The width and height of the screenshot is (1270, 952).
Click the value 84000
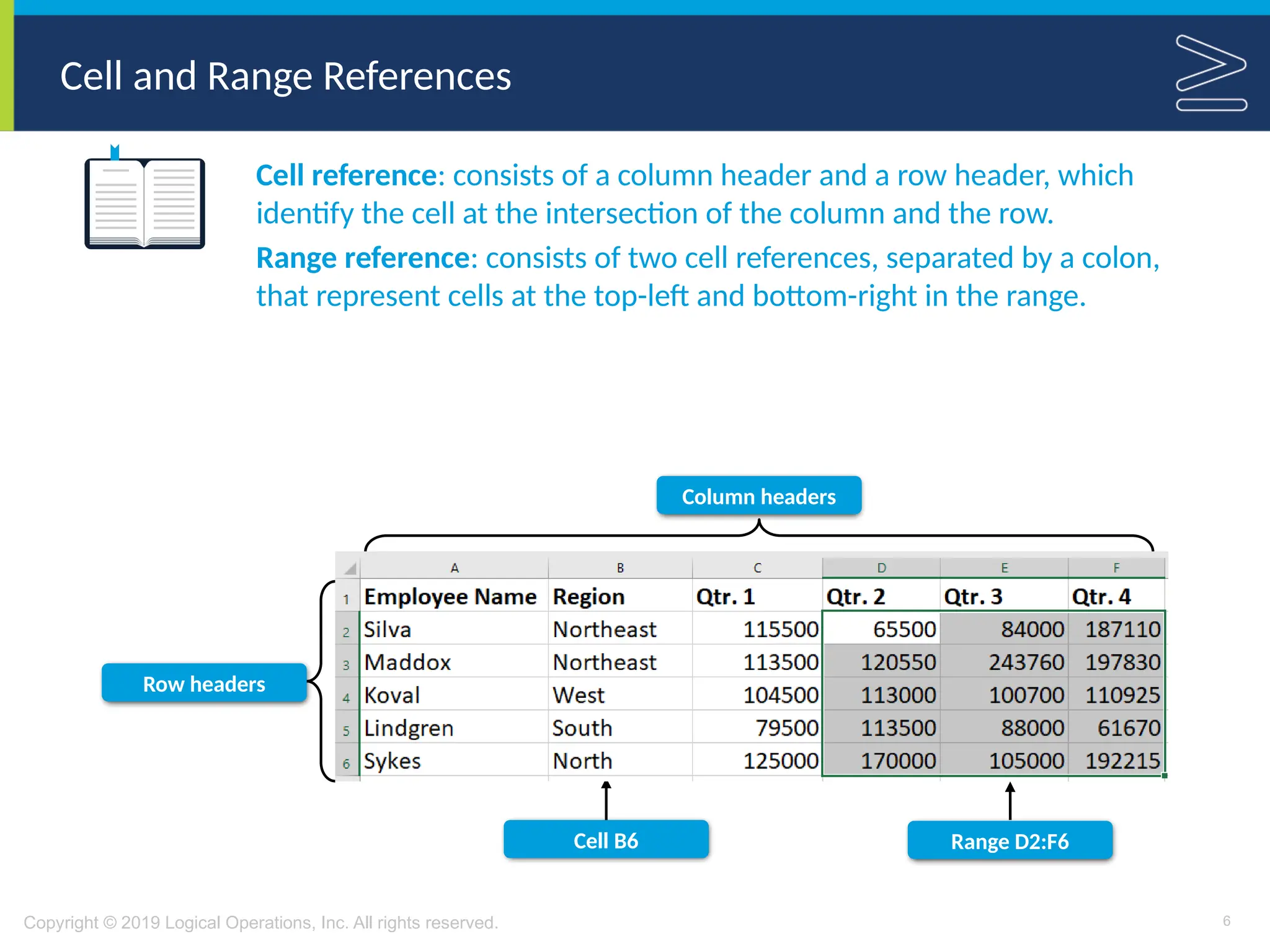1004,628
